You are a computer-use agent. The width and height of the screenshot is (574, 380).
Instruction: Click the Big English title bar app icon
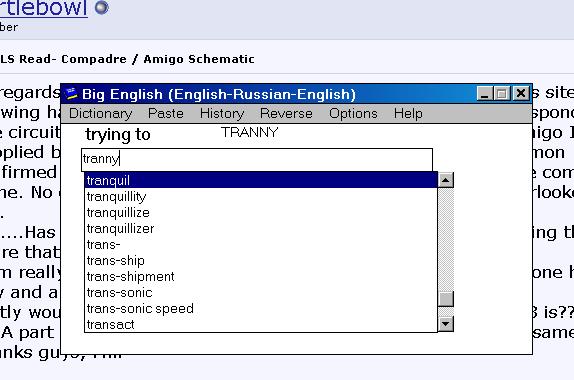pos(71,94)
